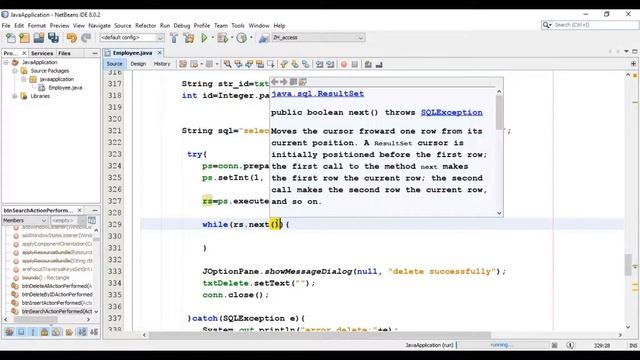640x360 pixels.
Task: Open the ZH_access dropdown
Action: (x=318, y=38)
